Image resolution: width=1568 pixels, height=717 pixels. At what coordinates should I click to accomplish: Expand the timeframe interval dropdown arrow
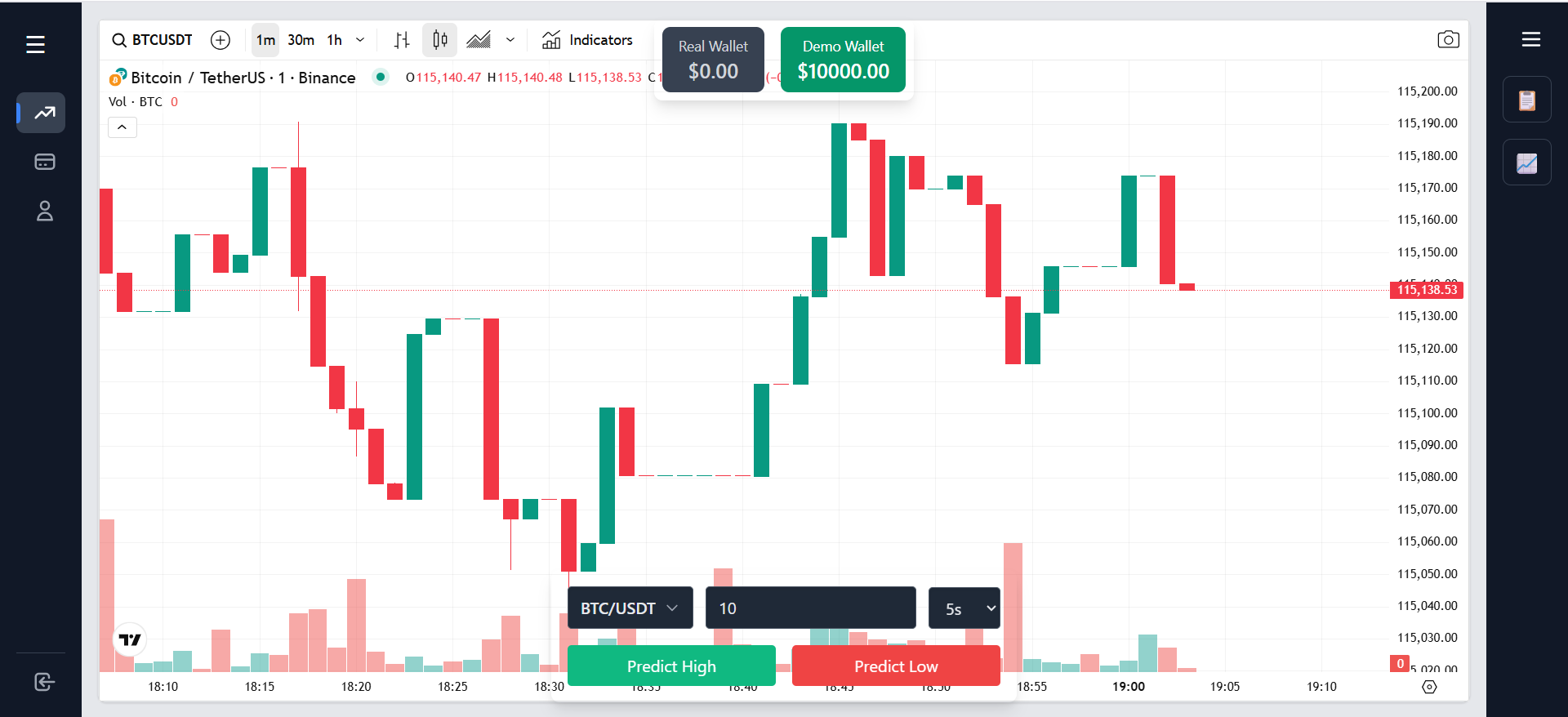[360, 40]
